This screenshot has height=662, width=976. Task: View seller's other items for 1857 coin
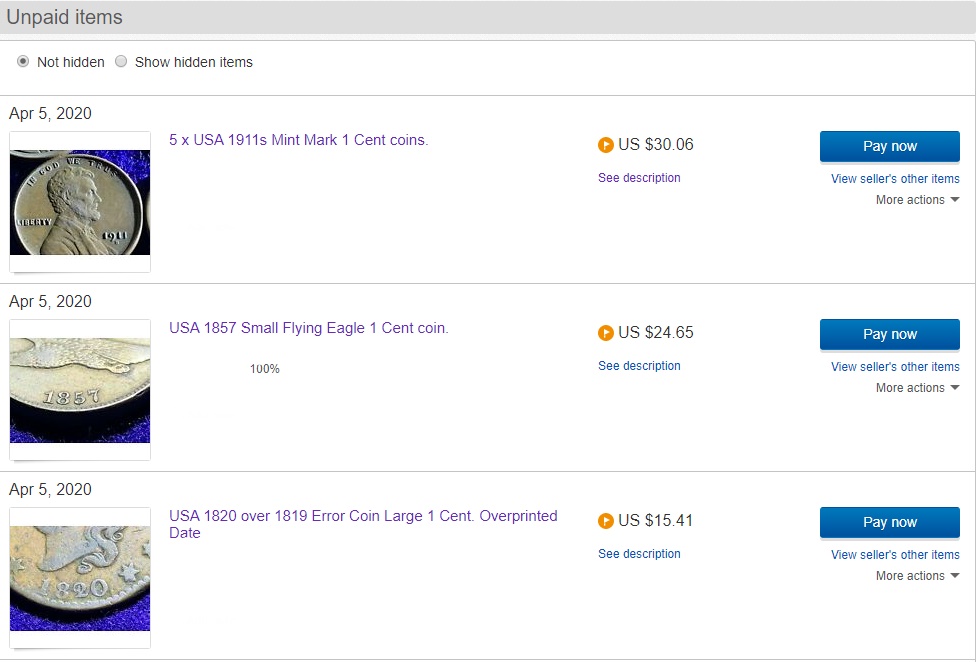click(895, 367)
